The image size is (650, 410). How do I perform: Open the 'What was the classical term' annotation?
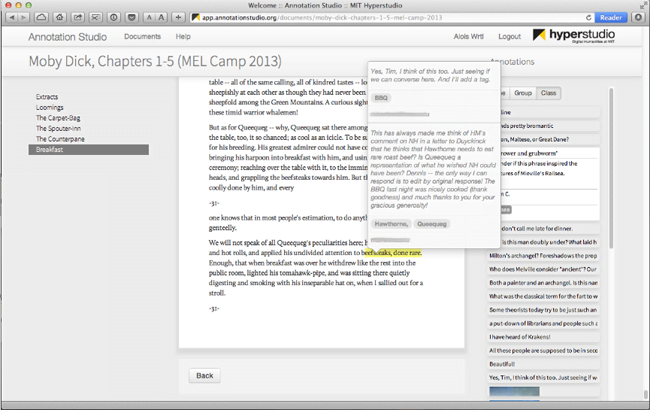coord(543,296)
